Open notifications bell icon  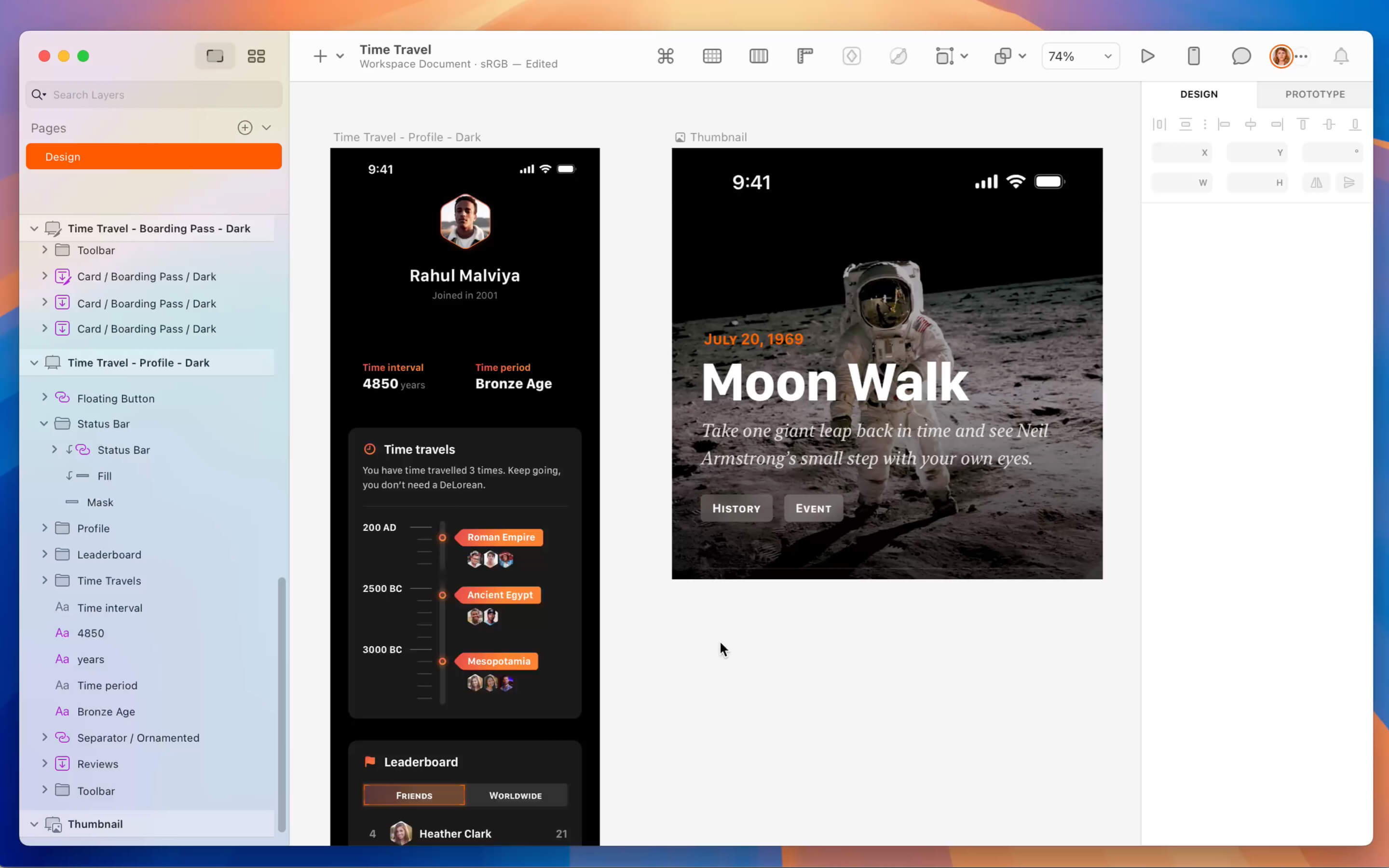pos(1341,56)
